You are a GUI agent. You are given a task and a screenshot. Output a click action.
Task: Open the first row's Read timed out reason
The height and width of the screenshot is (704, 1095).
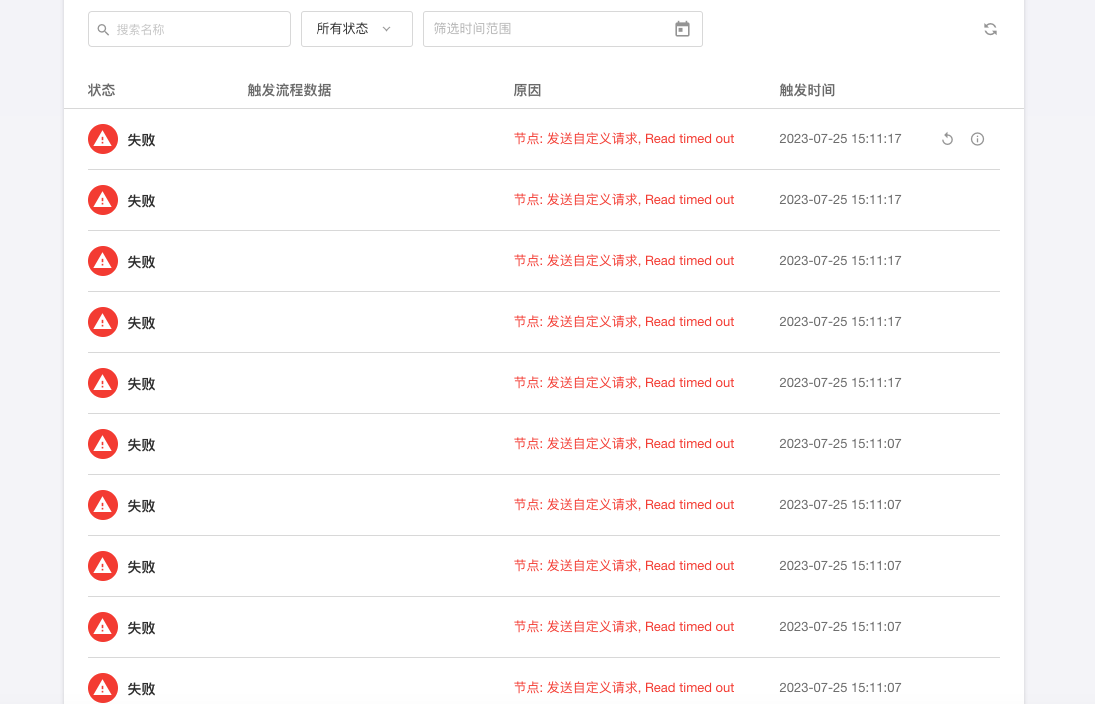(624, 139)
